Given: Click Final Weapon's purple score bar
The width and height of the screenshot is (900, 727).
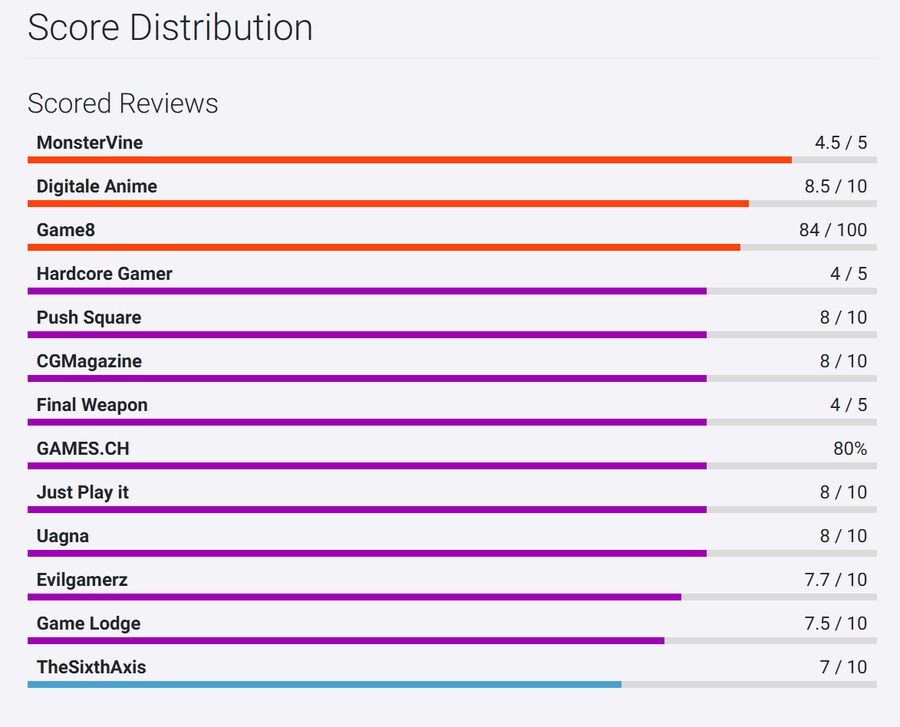Looking at the screenshot, I should pyautogui.click(x=367, y=422).
